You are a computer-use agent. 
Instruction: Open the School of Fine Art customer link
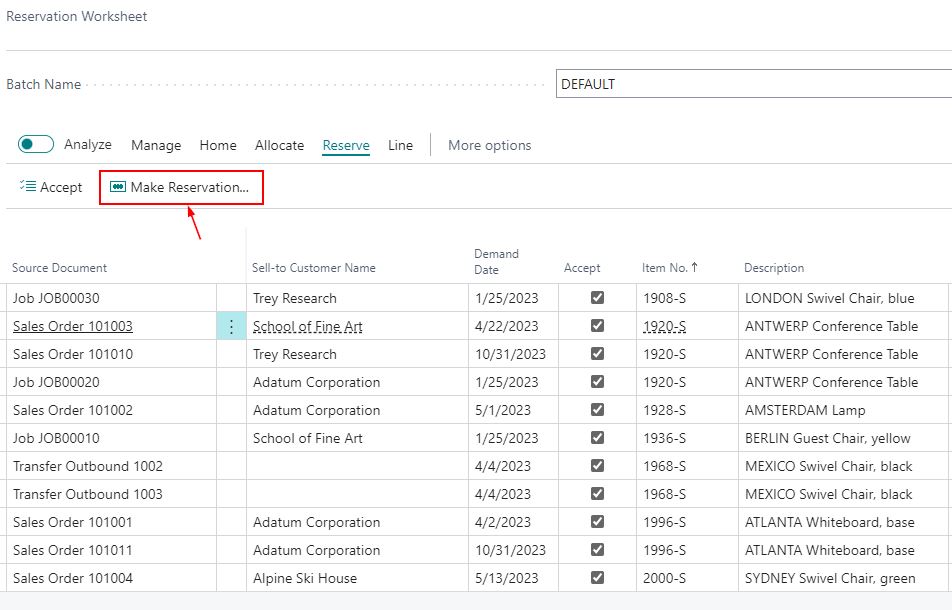click(x=308, y=326)
